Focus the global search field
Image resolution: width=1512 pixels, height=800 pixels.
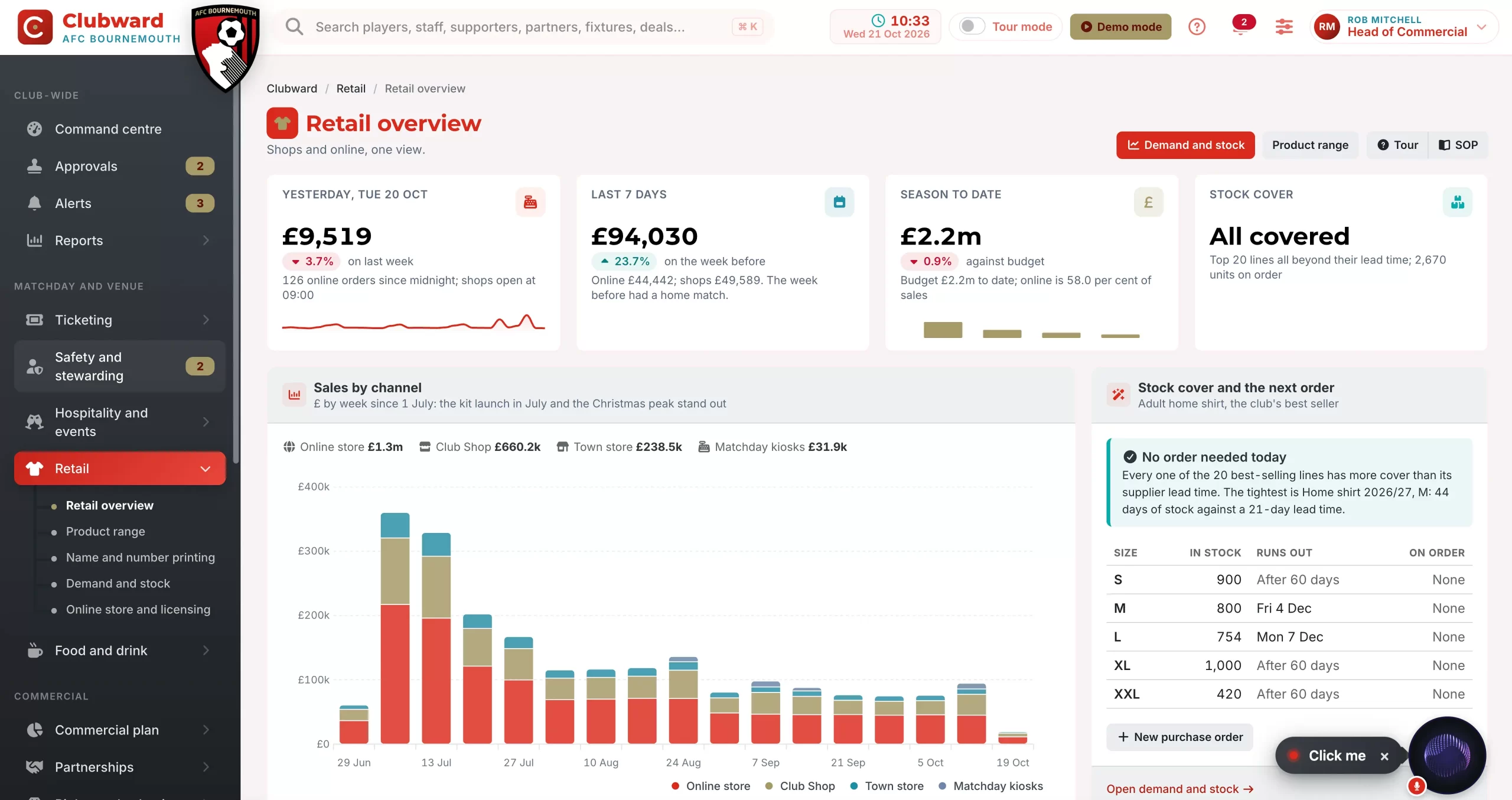point(523,27)
